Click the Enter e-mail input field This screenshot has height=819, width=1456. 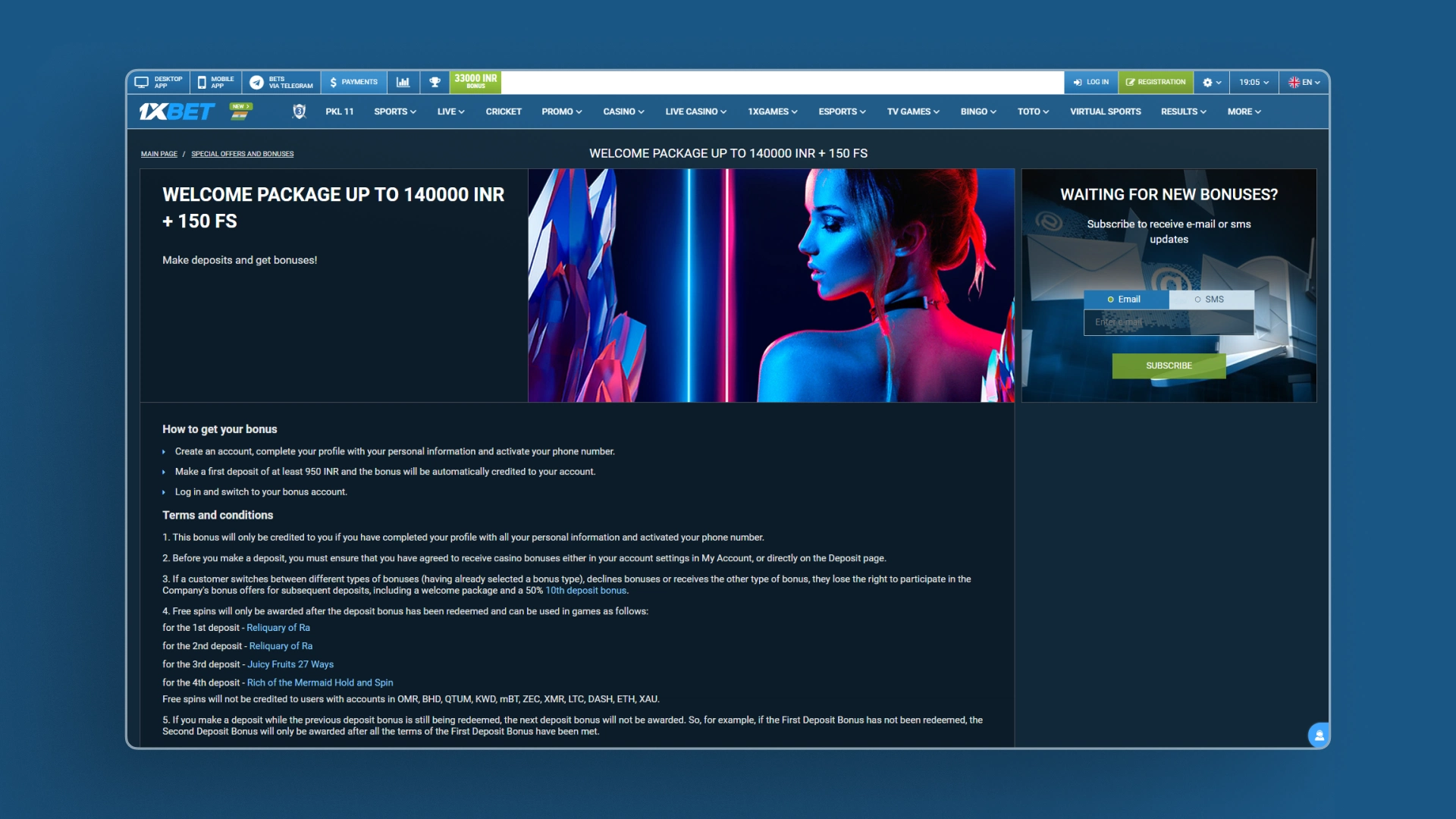pyautogui.click(x=1168, y=322)
